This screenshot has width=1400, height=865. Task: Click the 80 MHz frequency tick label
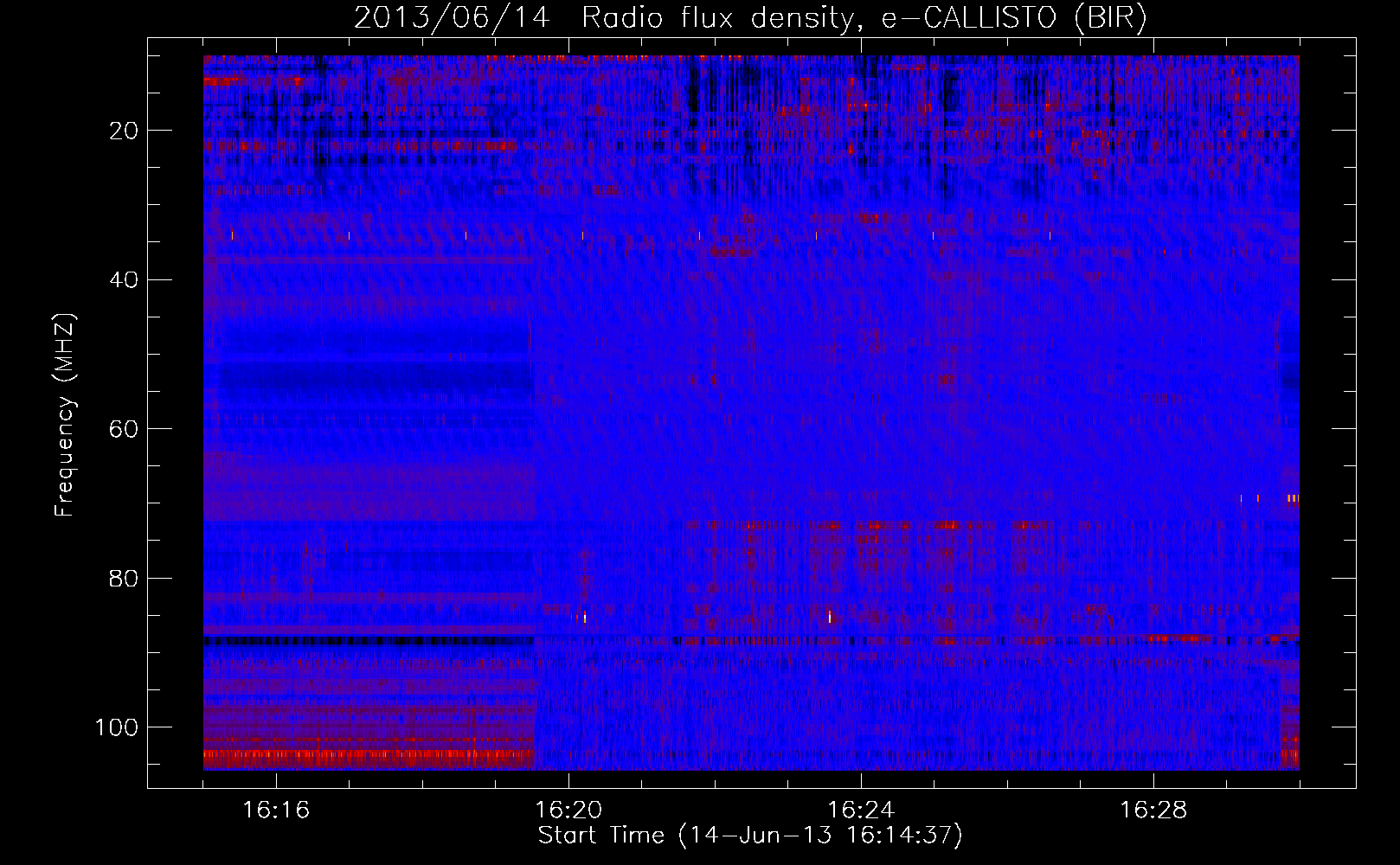(125, 578)
